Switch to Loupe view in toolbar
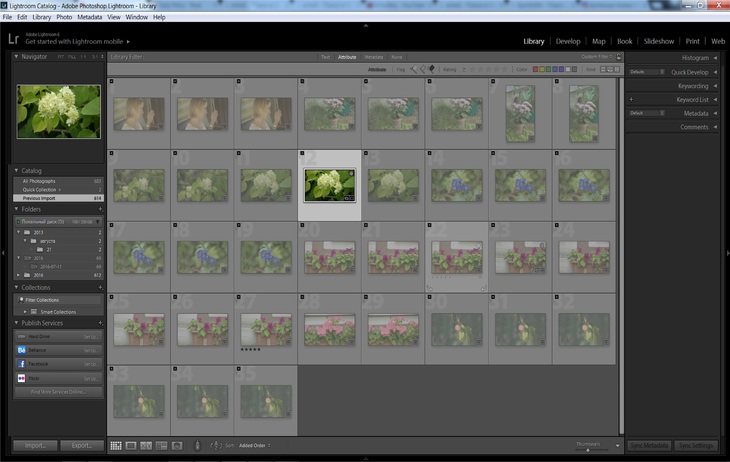The width and height of the screenshot is (730, 462). 132,445
